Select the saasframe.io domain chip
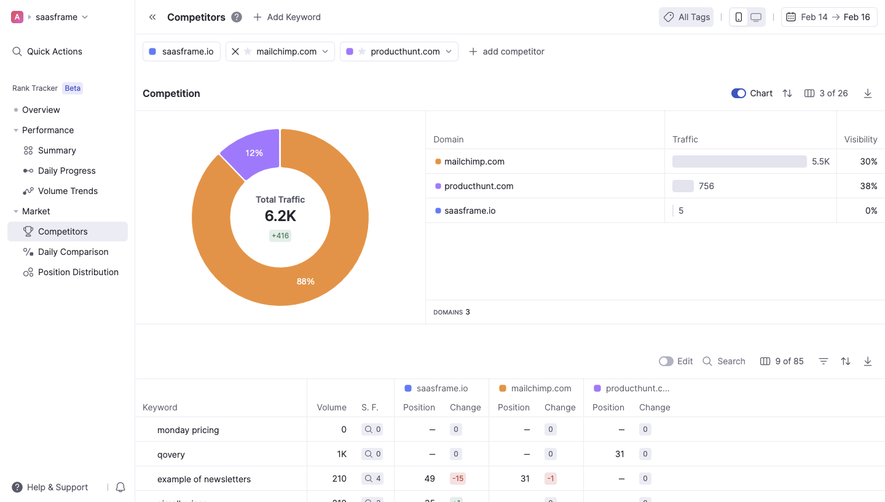The width and height of the screenshot is (885, 502). tap(181, 51)
